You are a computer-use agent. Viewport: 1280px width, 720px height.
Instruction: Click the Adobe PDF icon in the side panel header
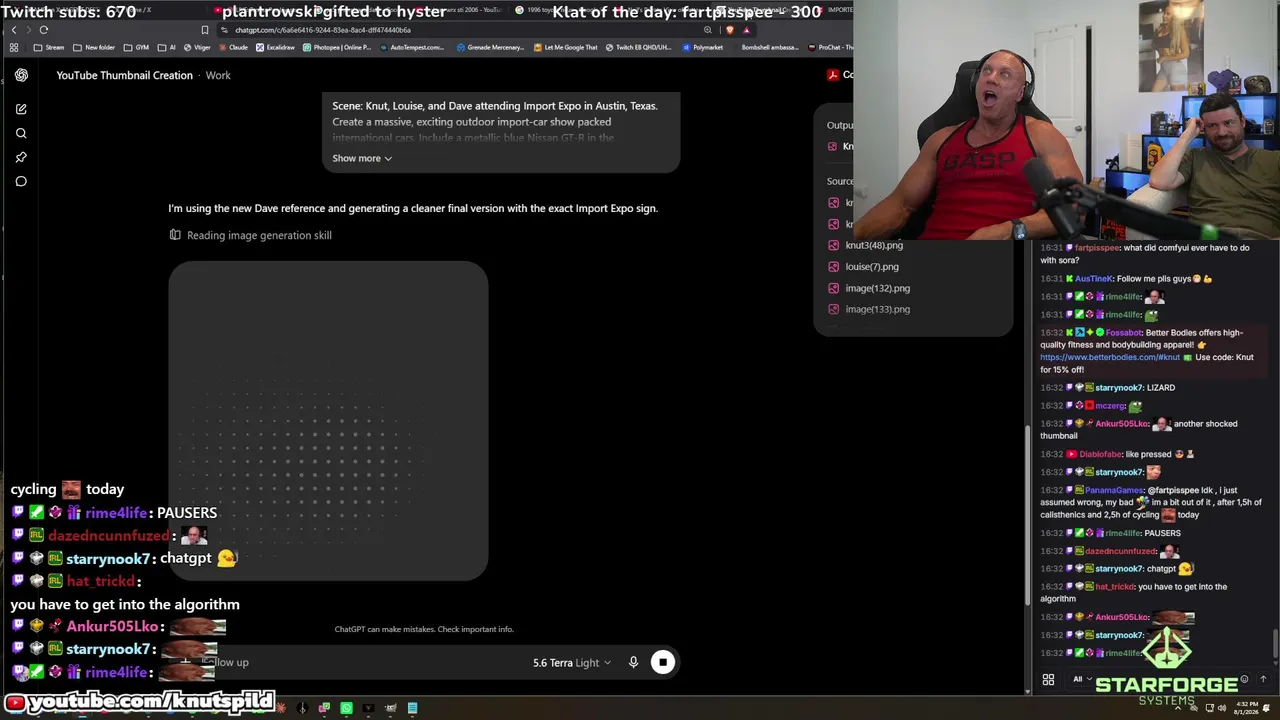[832, 75]
